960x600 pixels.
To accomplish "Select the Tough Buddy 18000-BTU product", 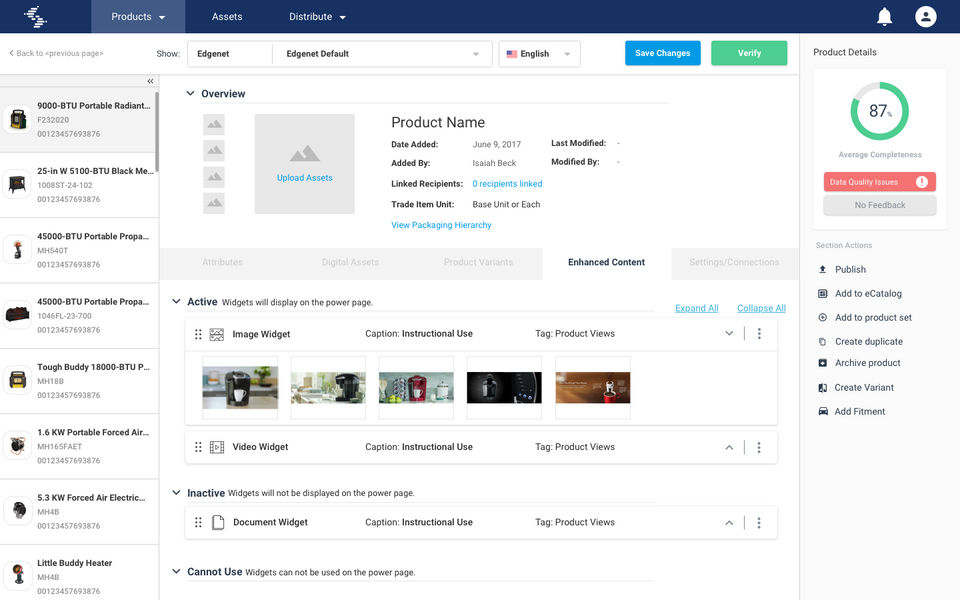I will pos(79,381).
